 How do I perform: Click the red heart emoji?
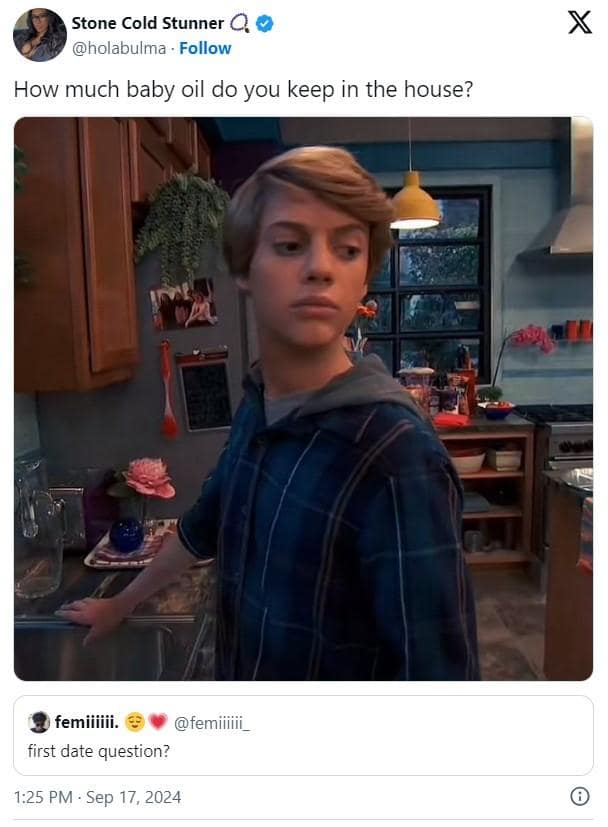[x=158, y=722]
